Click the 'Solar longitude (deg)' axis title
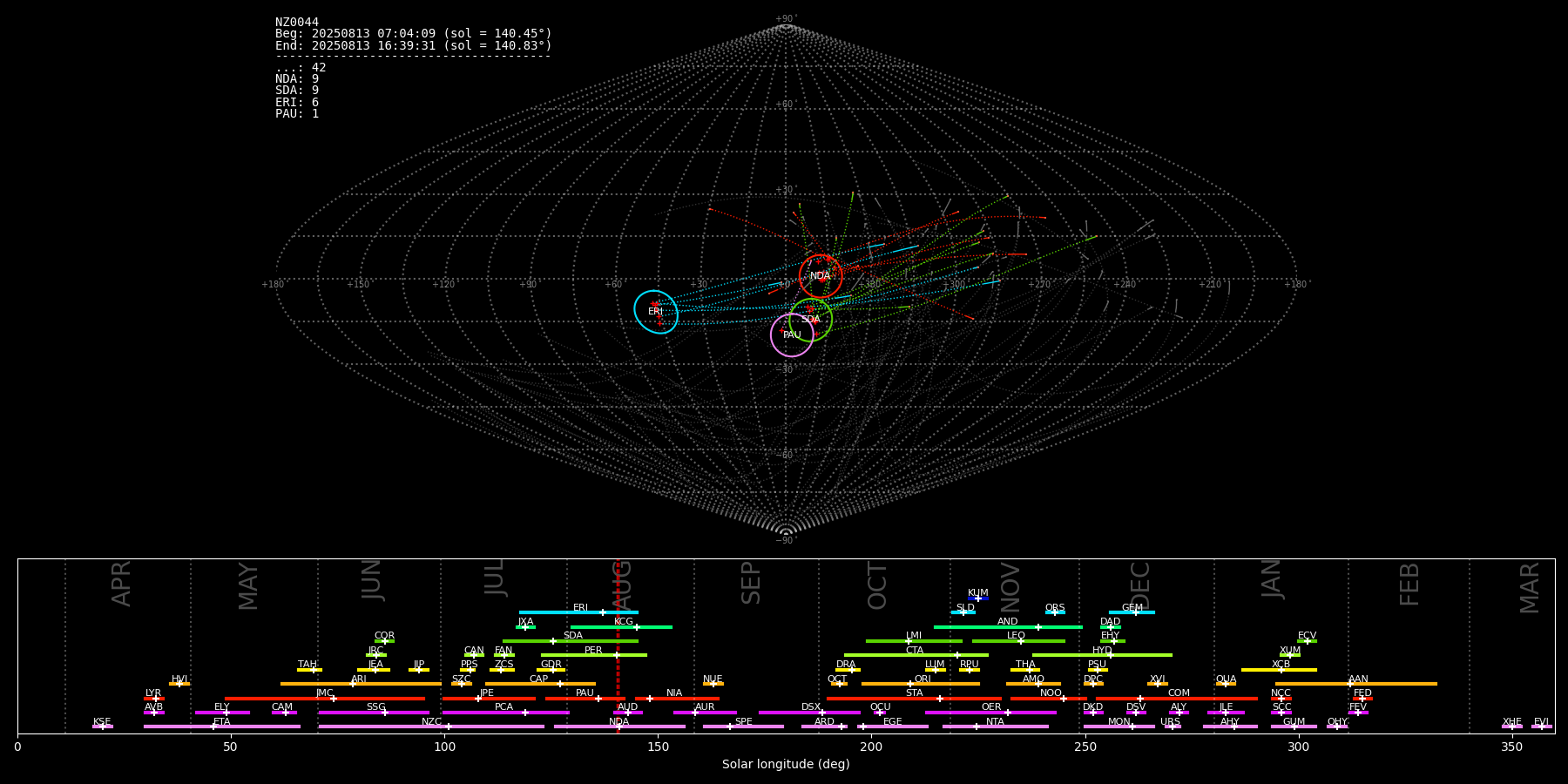 tap(786, 765)
